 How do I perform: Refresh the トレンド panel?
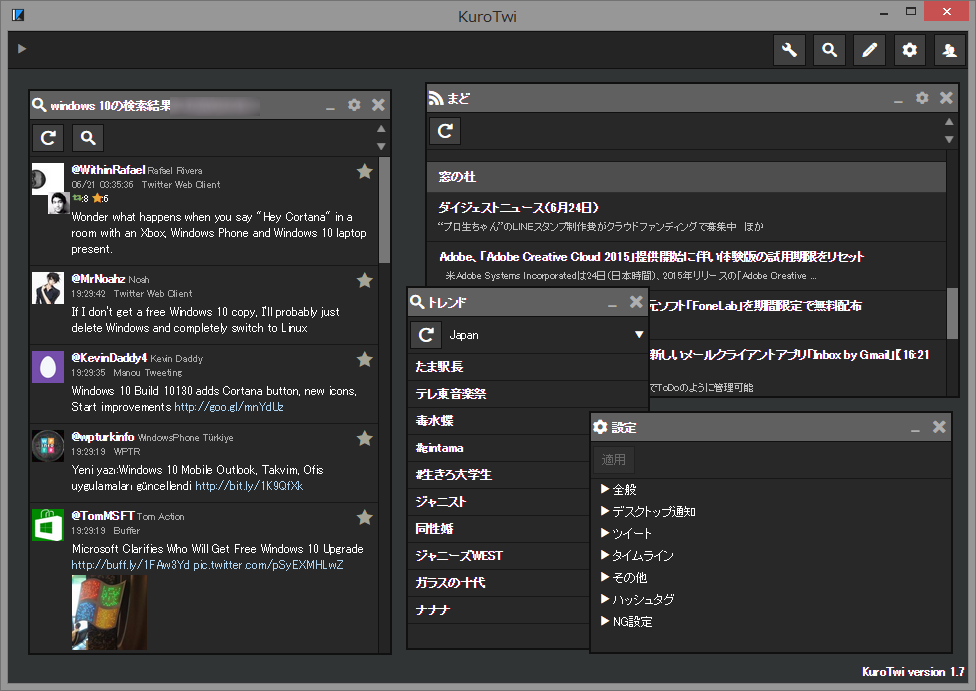[425, 334]
